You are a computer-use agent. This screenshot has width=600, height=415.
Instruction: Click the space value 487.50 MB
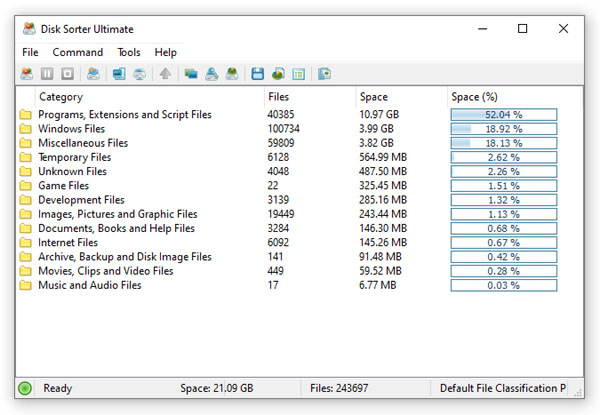383,171
